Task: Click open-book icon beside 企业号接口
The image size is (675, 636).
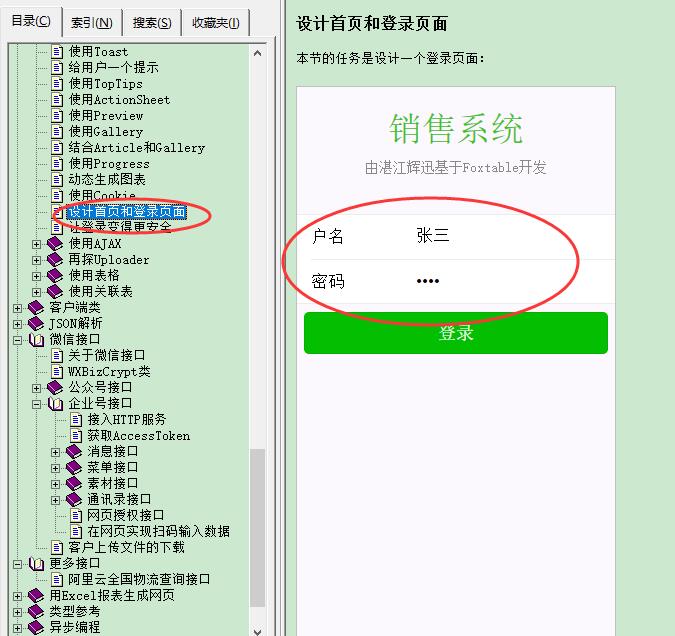Action: pyautogui.click(x=56, y=403)
